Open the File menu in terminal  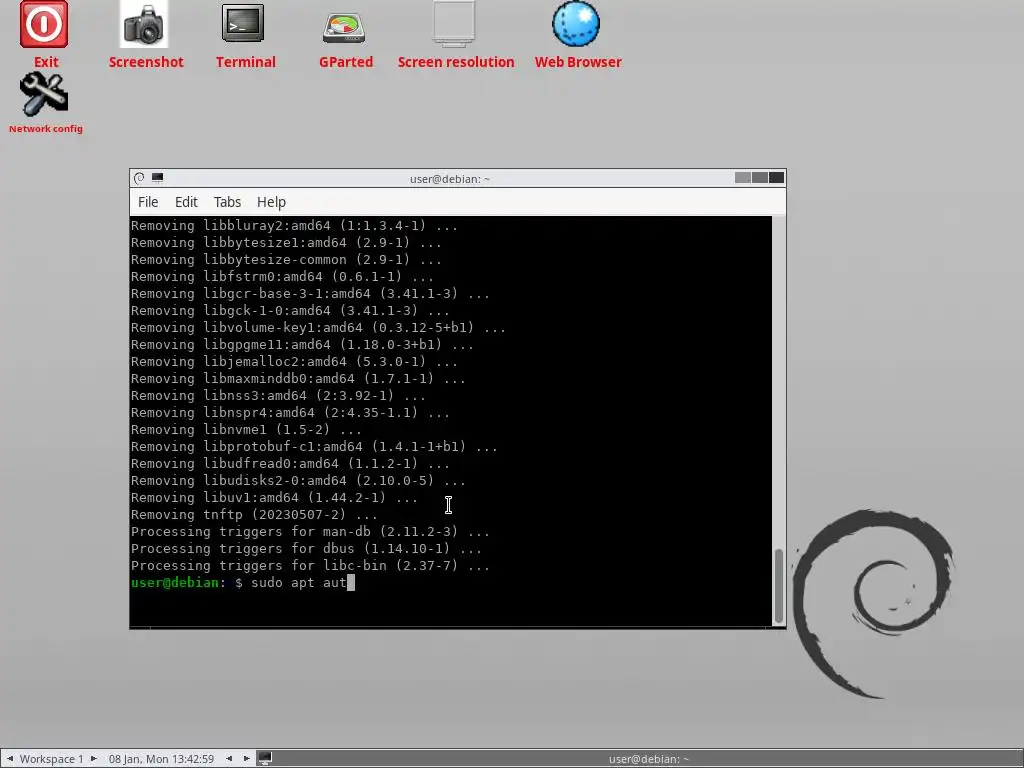click(148, 202)
